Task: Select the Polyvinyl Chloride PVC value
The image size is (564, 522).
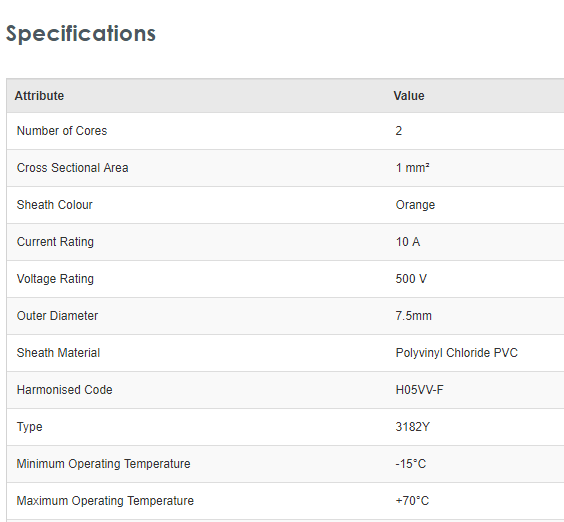Action: click(456, 353)
